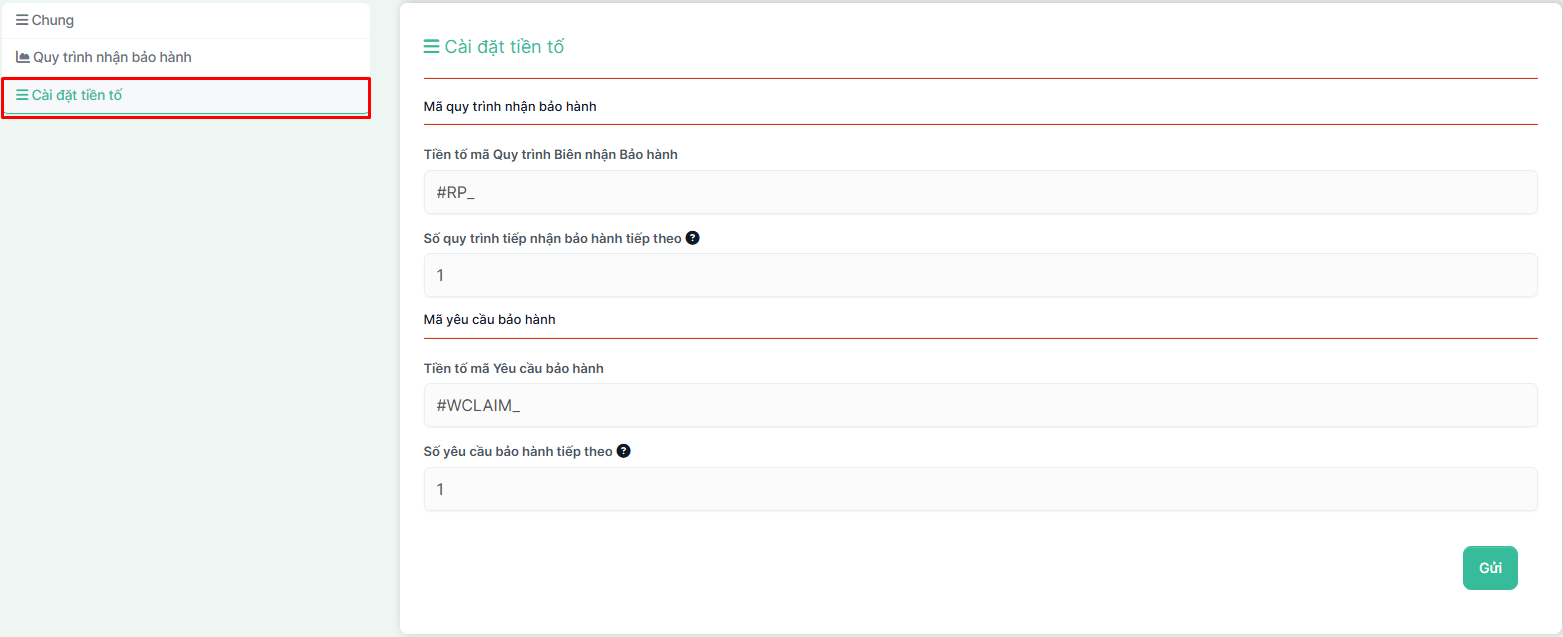
Task: Click label Tiền tố mã Yêu cầu bảo hành
Action: 513,368
